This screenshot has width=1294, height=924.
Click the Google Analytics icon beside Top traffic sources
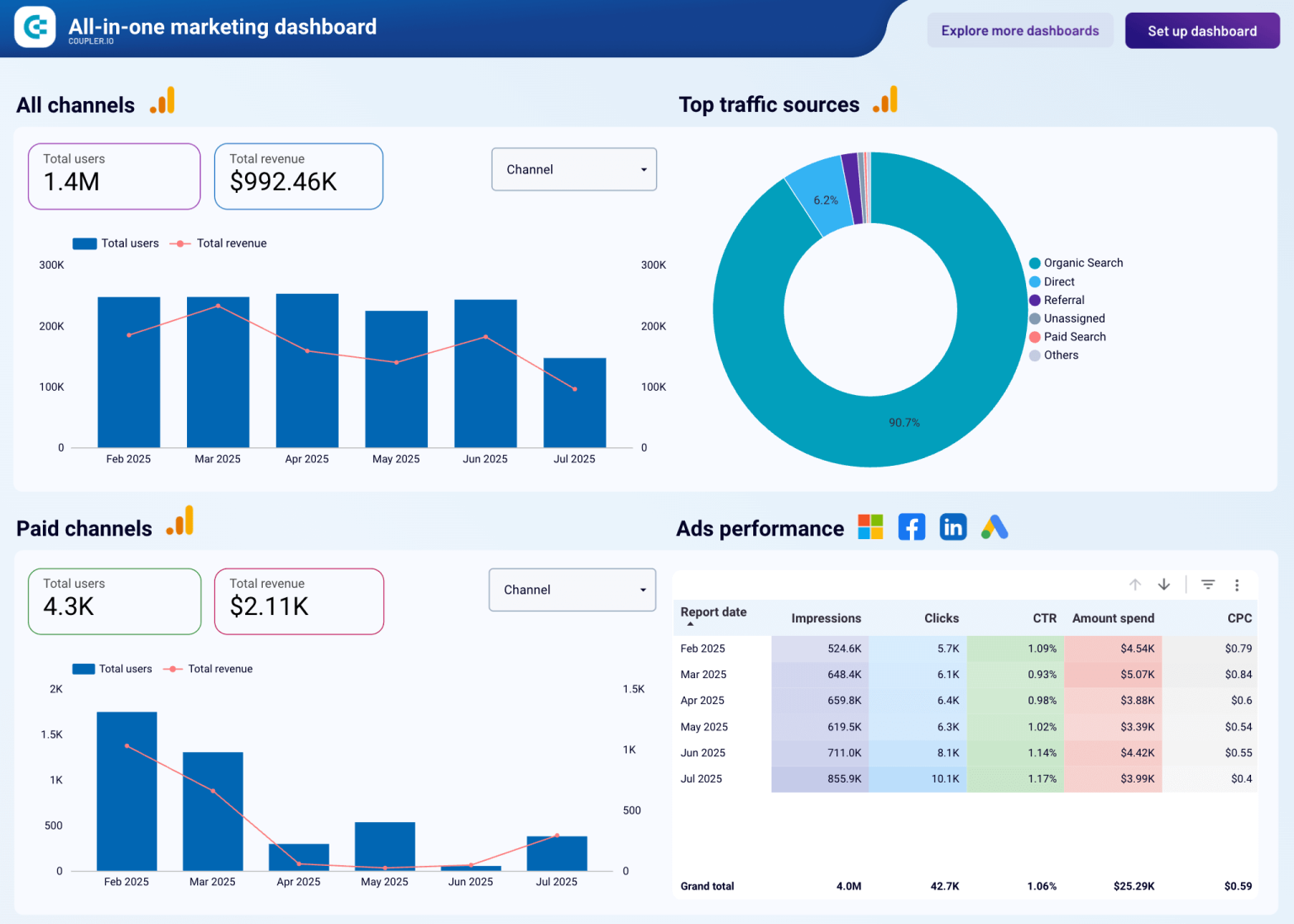886,99
